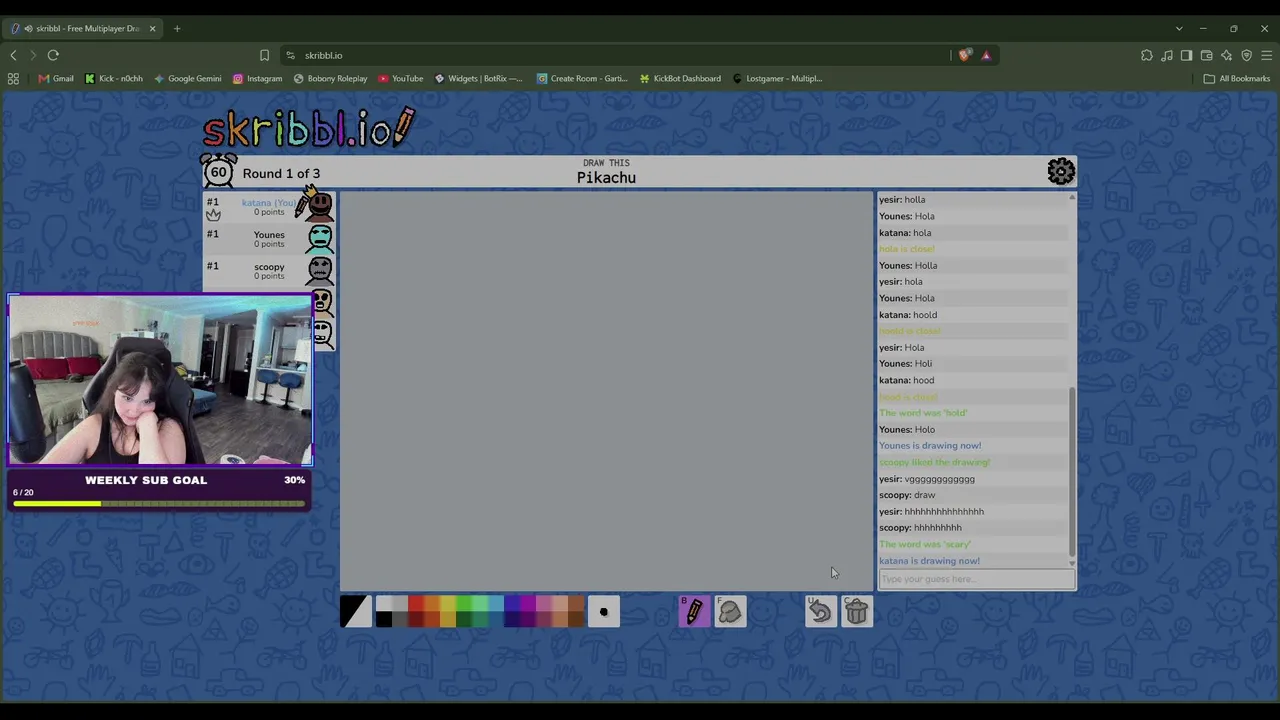Close the skribbl browser tab
This screenshot has width=1280, height=720.
(x=152, y=28)
